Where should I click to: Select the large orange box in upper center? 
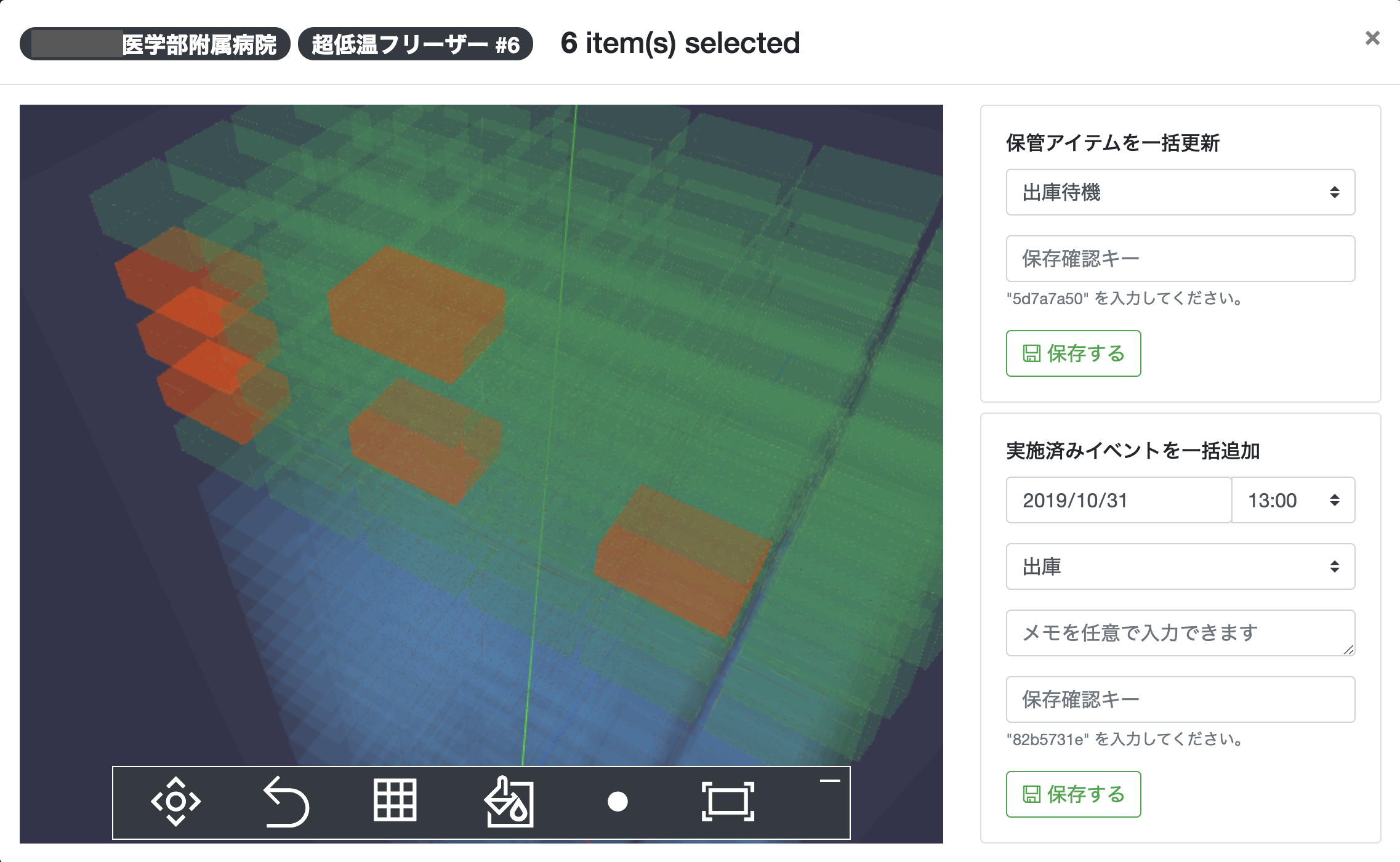click(x=416, y=314)
